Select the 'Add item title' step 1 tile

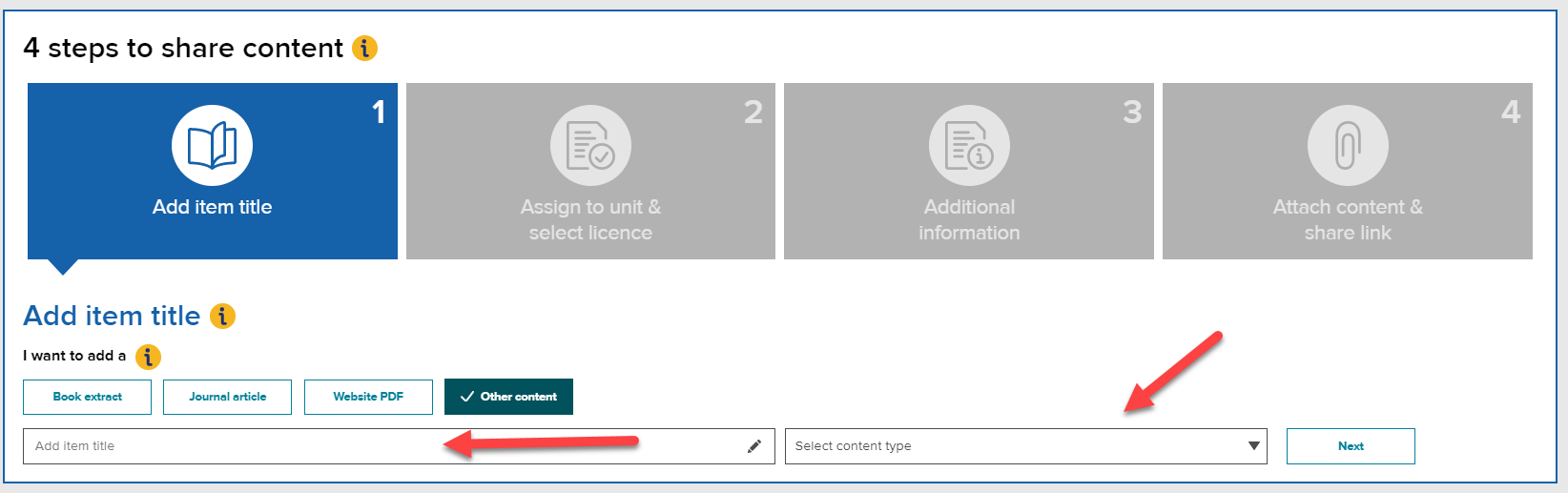click(213, 171)
